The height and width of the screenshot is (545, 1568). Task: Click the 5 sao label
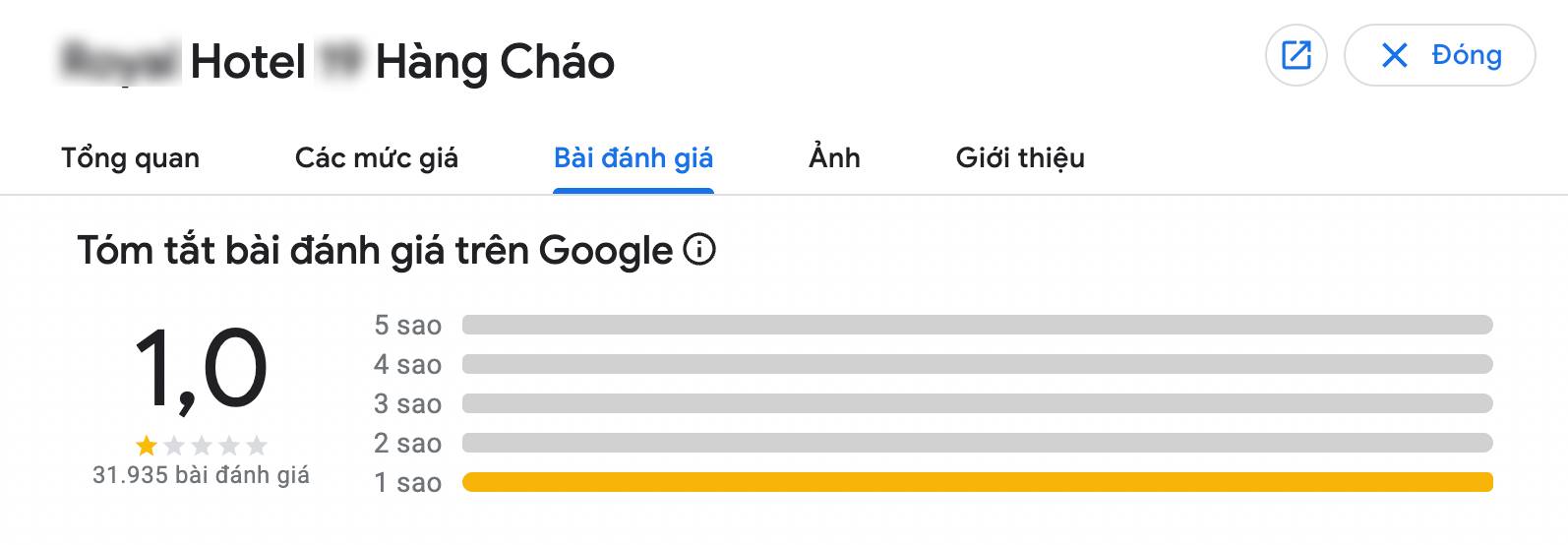(x=407, y=326)
